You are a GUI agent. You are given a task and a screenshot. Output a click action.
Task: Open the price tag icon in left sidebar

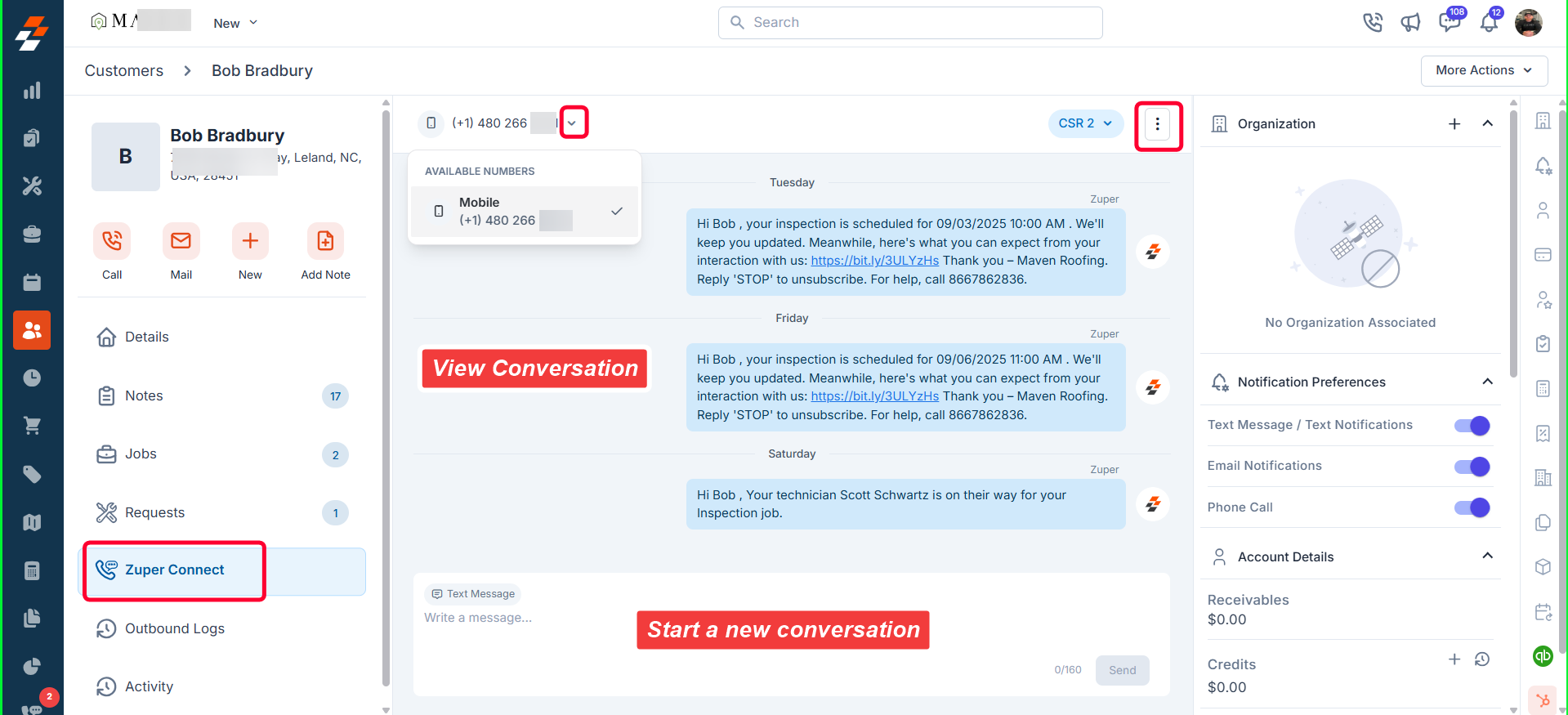point(32,474)
